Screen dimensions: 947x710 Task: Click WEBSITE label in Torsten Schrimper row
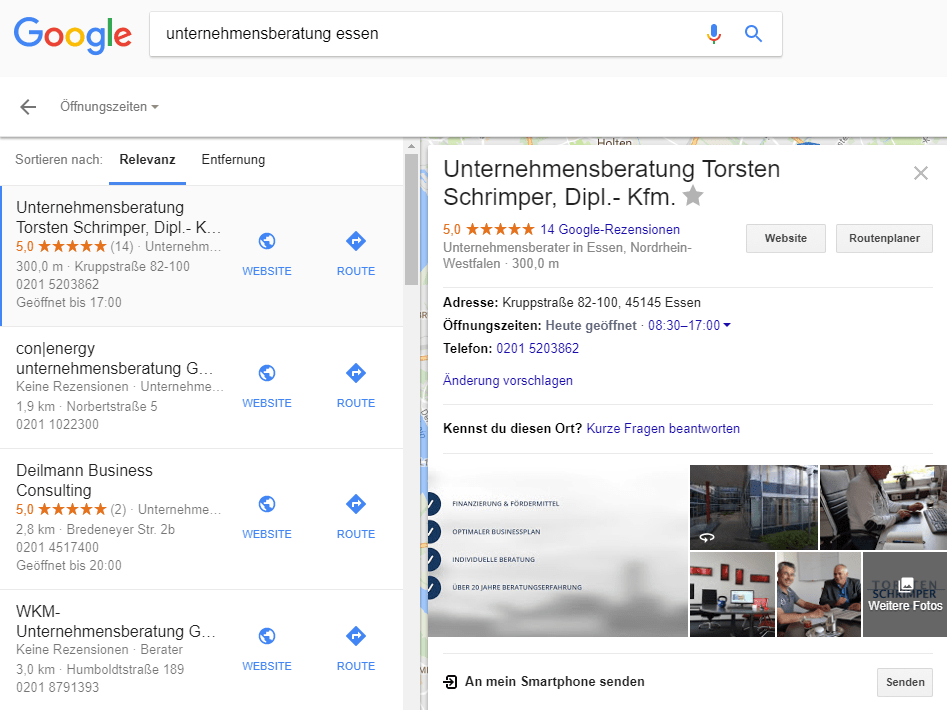(267, 271)
